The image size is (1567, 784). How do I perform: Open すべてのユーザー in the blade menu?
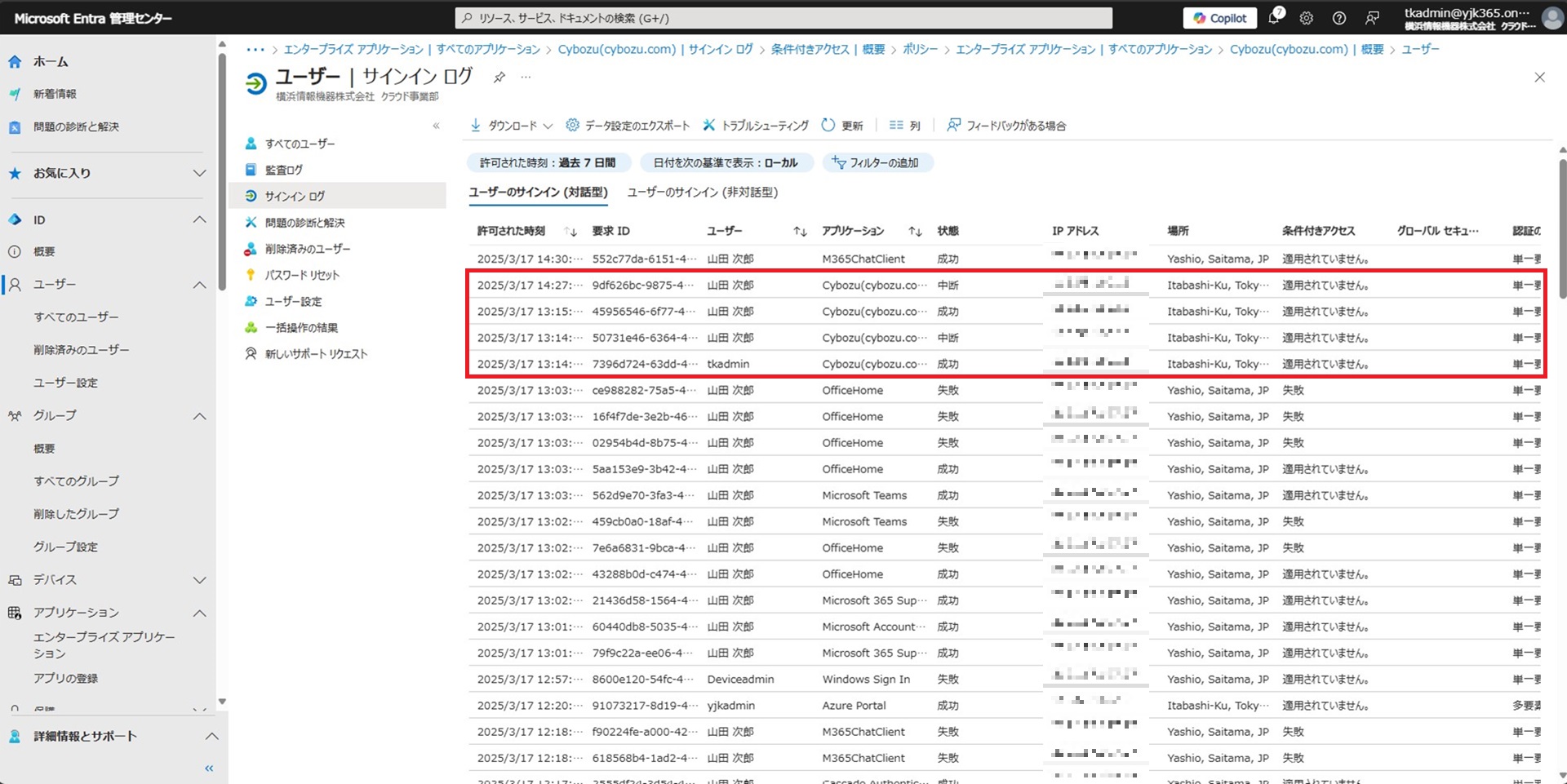pyautogui.click(x=300, y=144)
